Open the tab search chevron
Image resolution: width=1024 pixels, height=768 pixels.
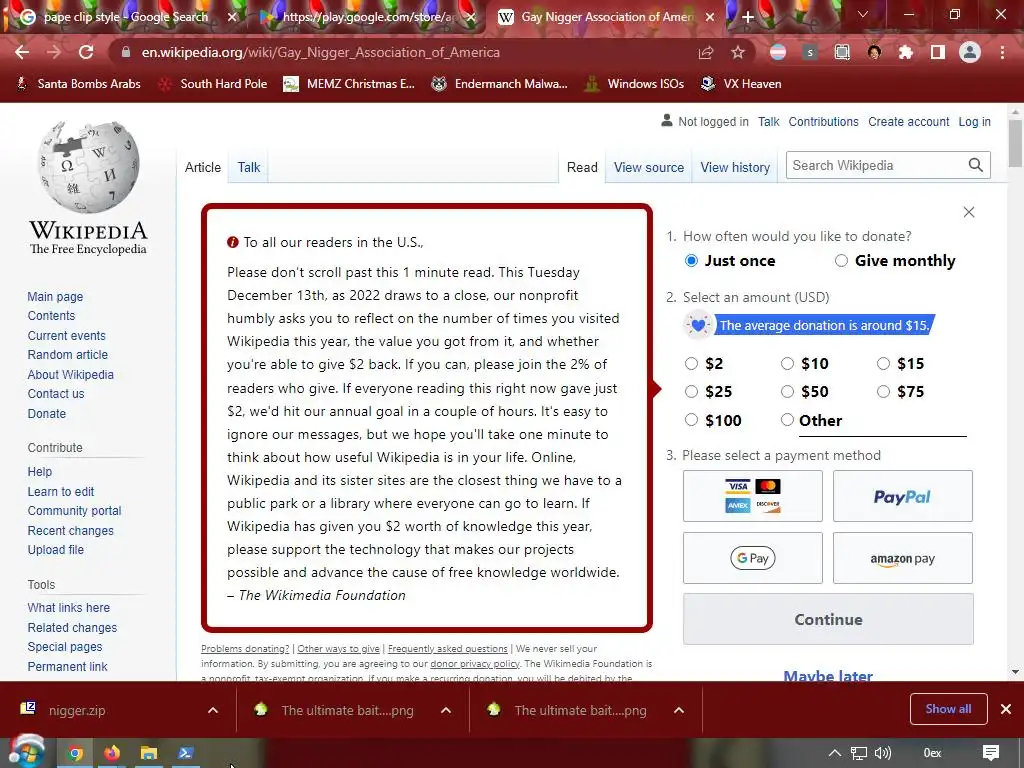(x=863, y=14)
